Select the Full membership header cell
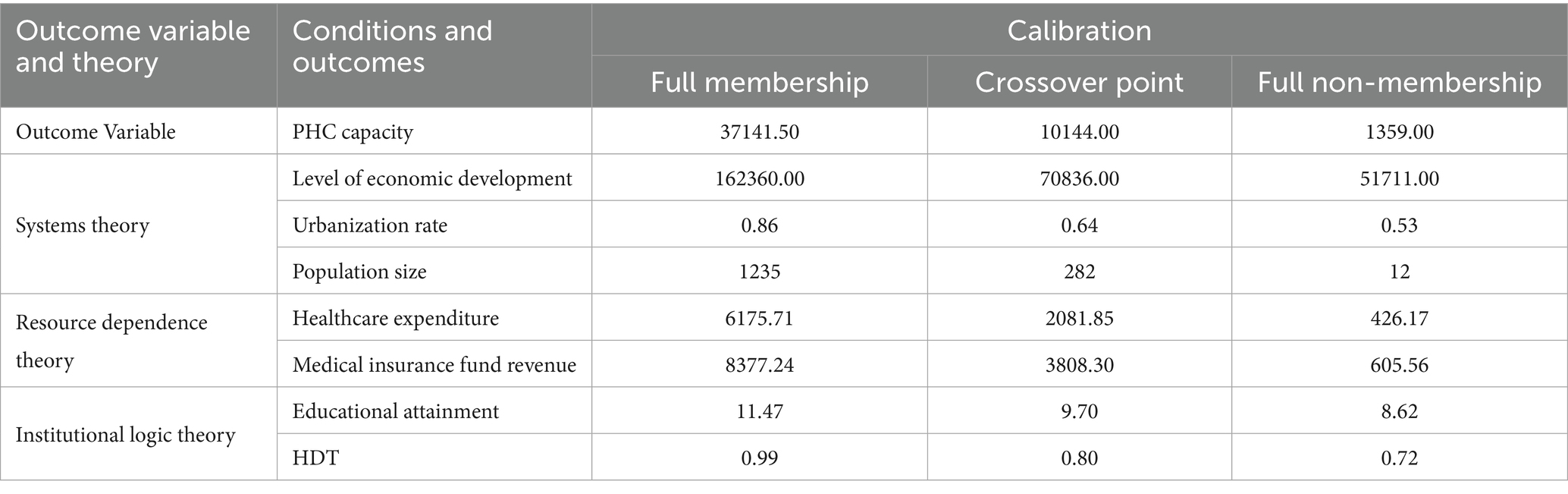 pos(759,82)
